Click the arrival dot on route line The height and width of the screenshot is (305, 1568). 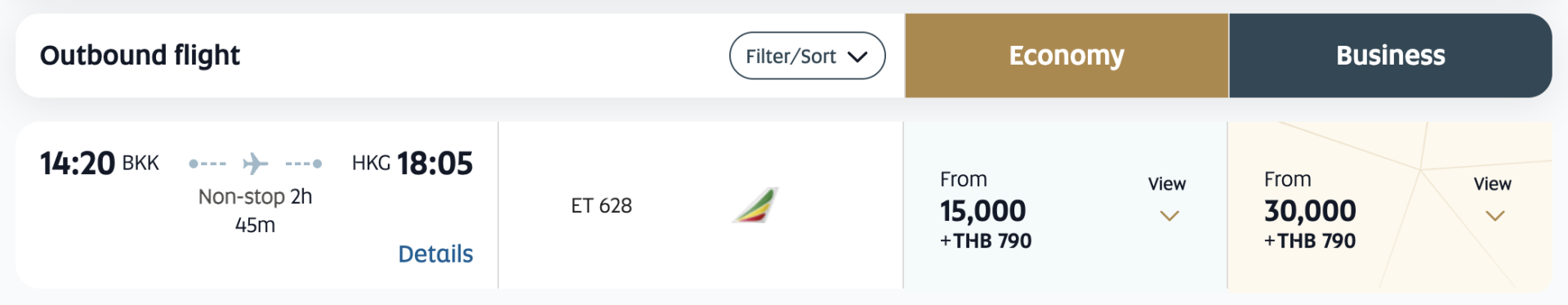[318, 164]
